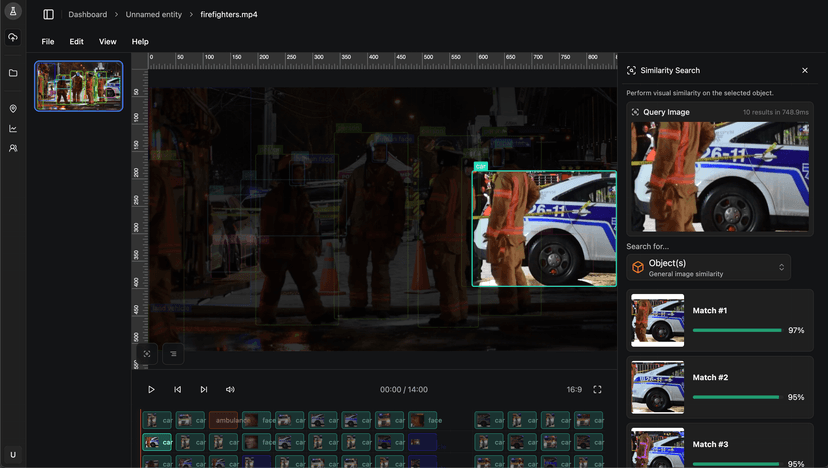
Task: Open the View menu
Action: pos(108,42)
